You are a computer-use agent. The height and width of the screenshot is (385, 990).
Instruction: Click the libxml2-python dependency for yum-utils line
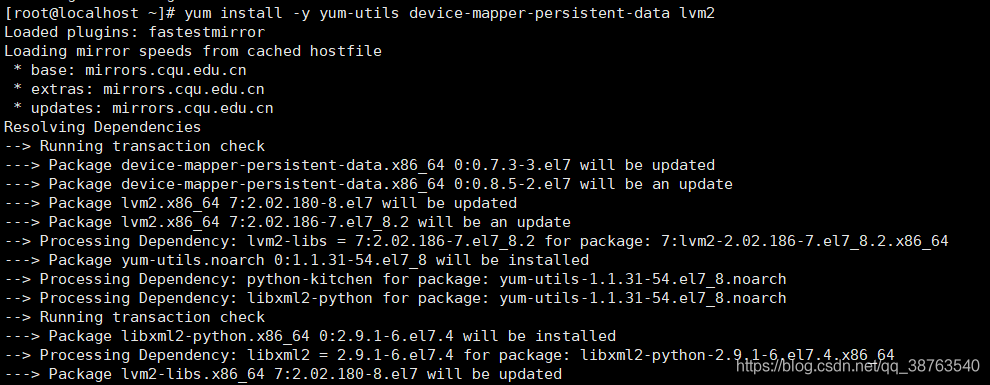pos(395,297)
